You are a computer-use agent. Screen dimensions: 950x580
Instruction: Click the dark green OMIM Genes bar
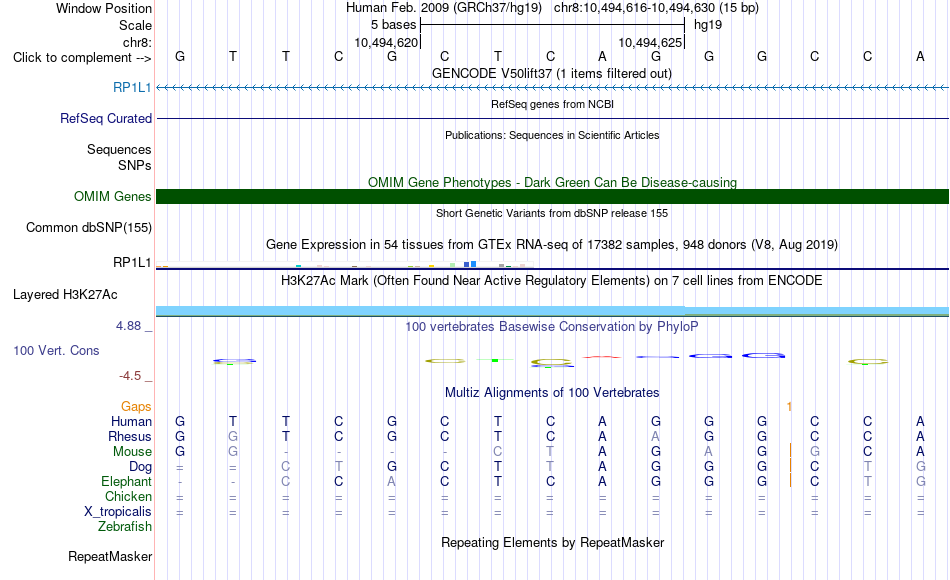tap(552, 196)
